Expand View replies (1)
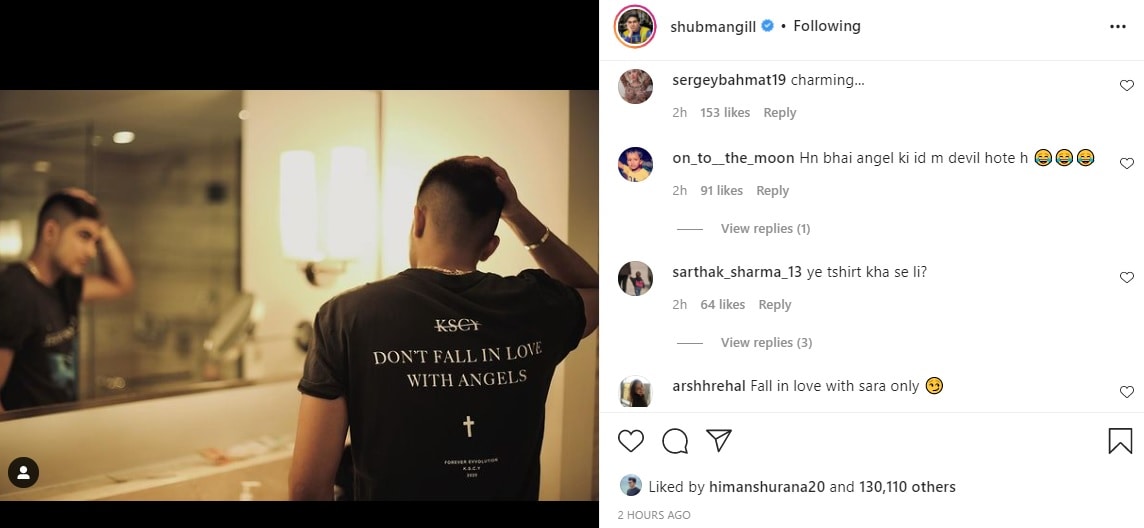1144x528 pixels. point(765,228)
